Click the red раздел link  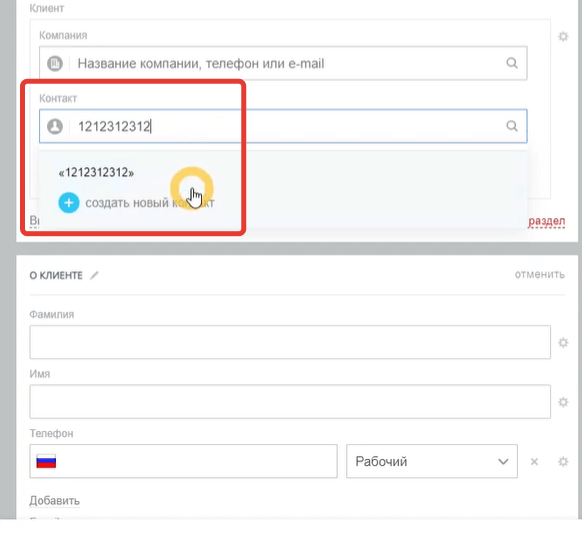point(546,221)
